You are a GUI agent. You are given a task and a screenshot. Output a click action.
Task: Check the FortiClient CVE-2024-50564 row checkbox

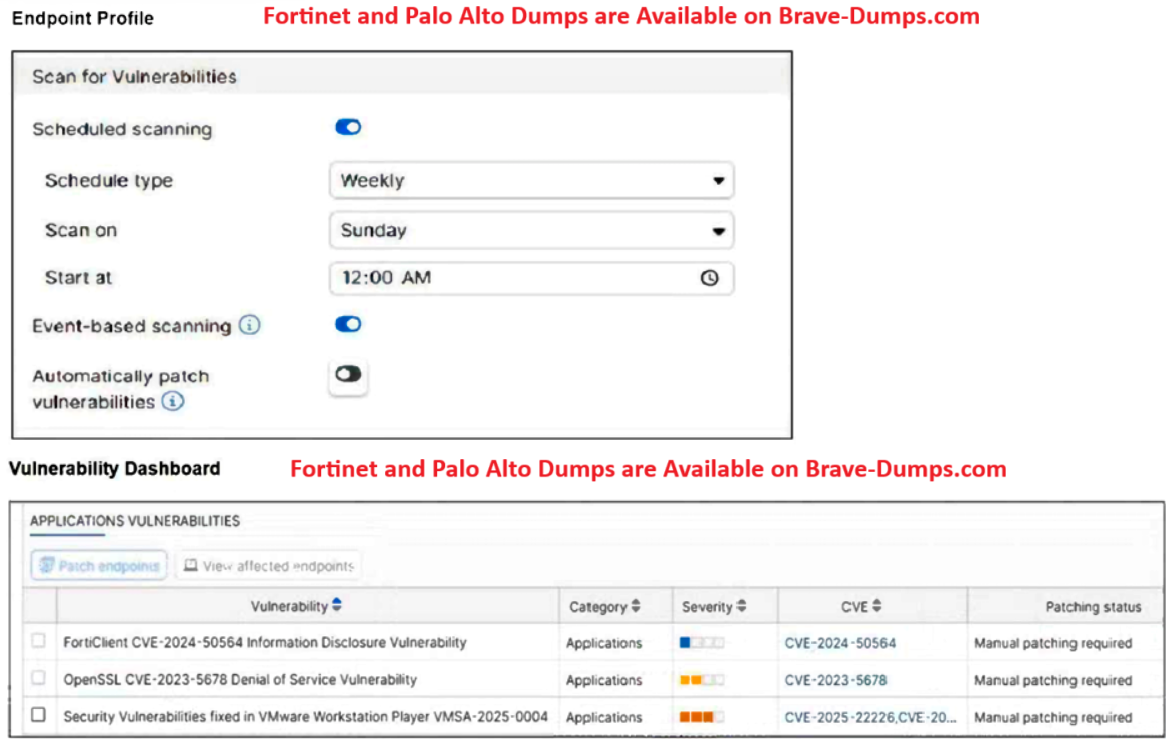[39, 642]
